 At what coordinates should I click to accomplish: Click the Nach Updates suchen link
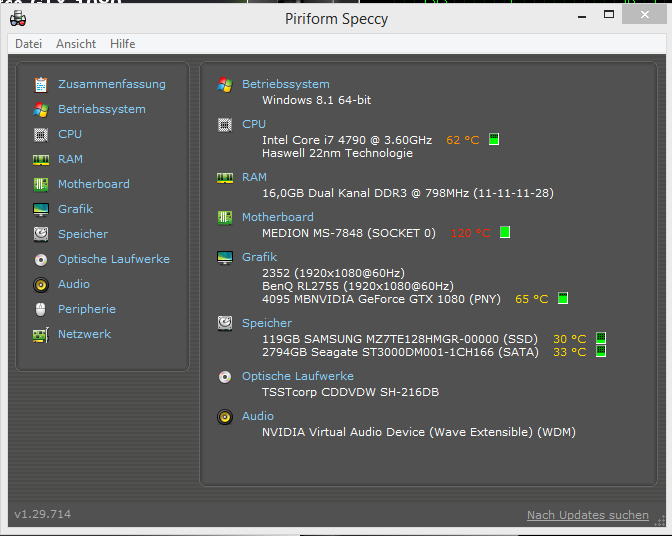tap(588, 515)
